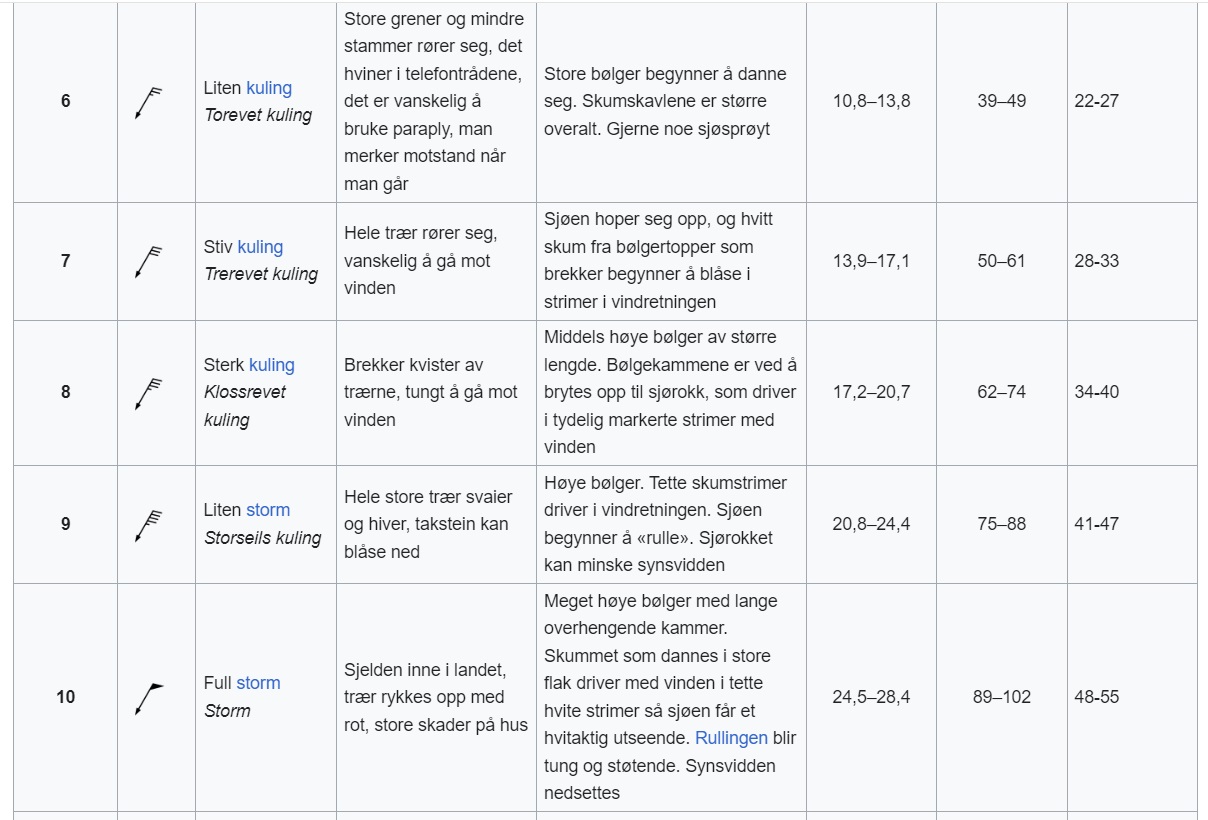
Task: Click the Torevet kuling italic text
Action: (258, 115)
